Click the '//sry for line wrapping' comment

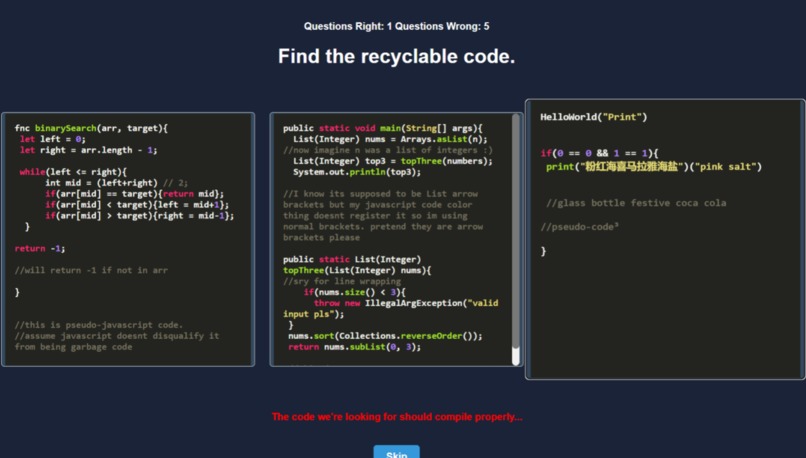pos(342,281)
